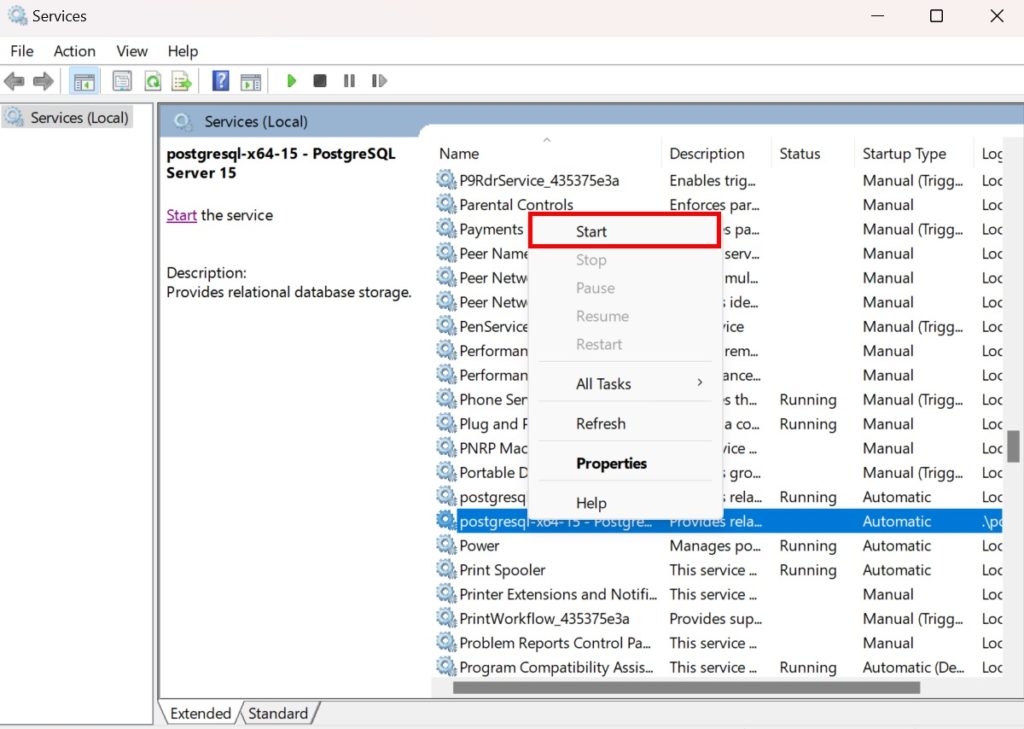The image size is (1024, 729).
Task: Click the Start the service link
Action: coord(181,215)
